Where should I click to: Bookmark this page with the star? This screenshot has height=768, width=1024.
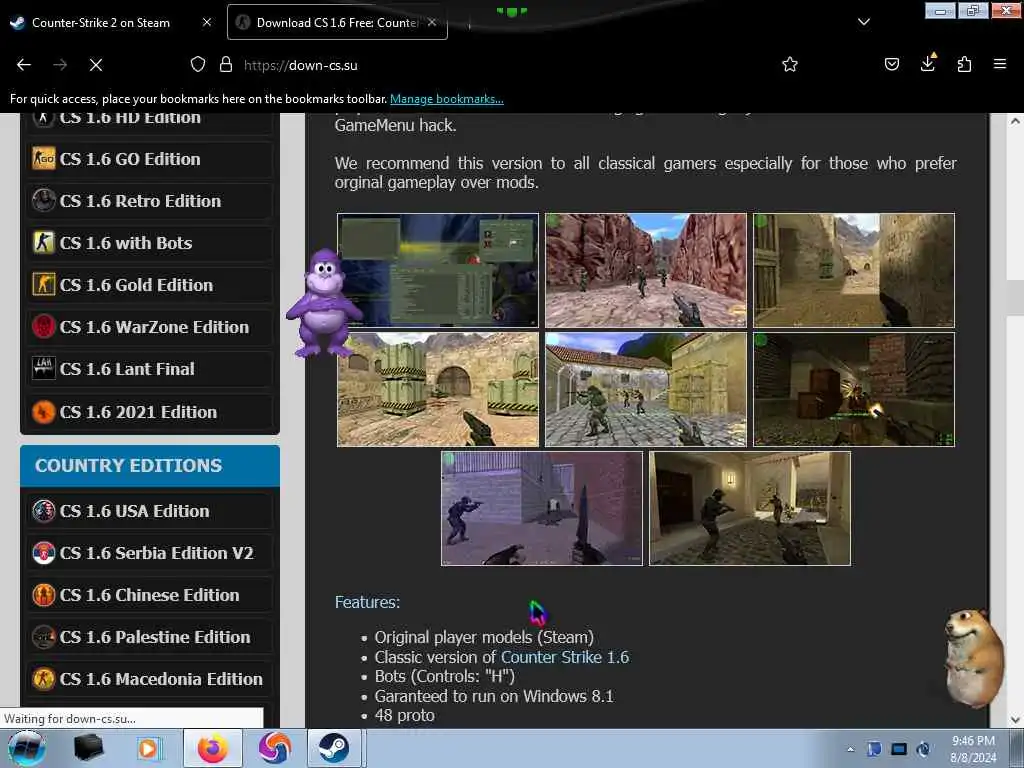(x=790, y=64)
